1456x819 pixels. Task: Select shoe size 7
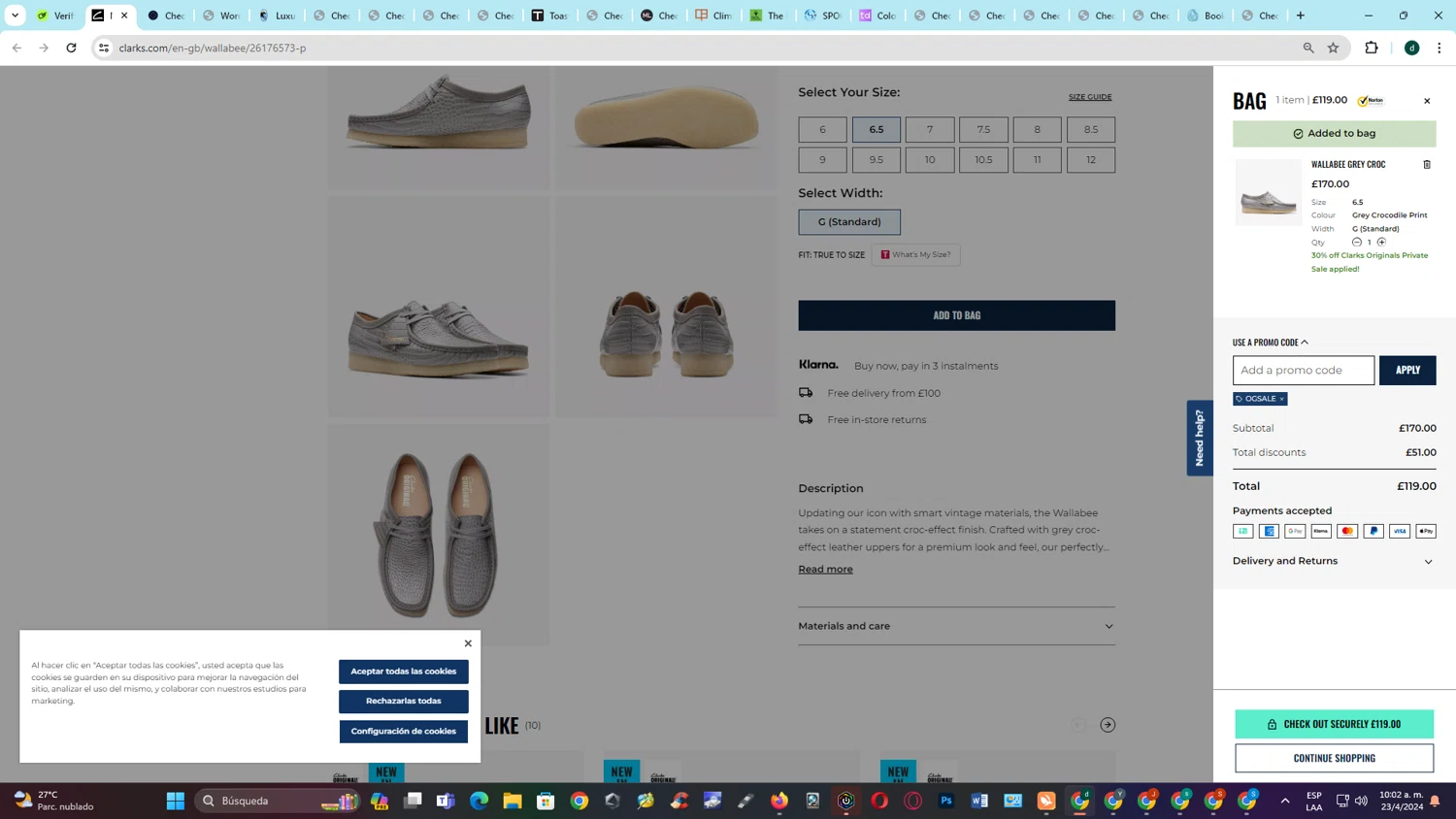(930, 129)
